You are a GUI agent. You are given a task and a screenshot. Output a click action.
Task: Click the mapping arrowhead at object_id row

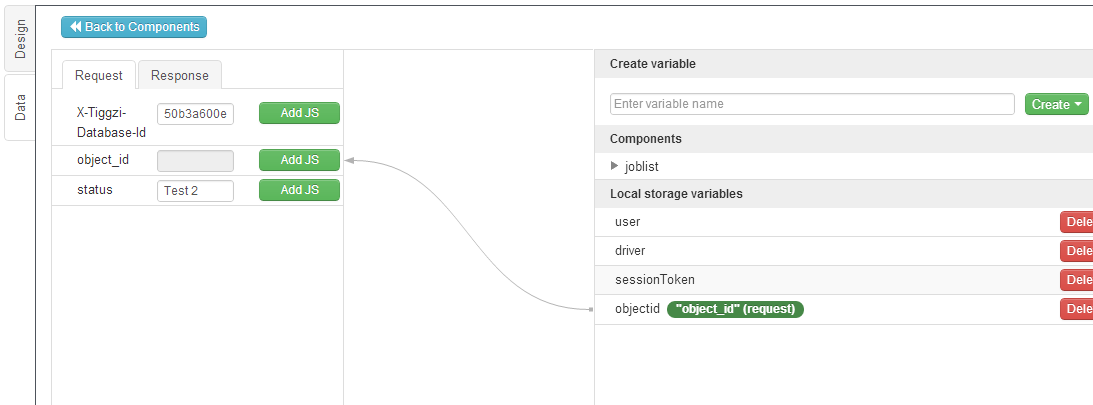click(350, 160)
